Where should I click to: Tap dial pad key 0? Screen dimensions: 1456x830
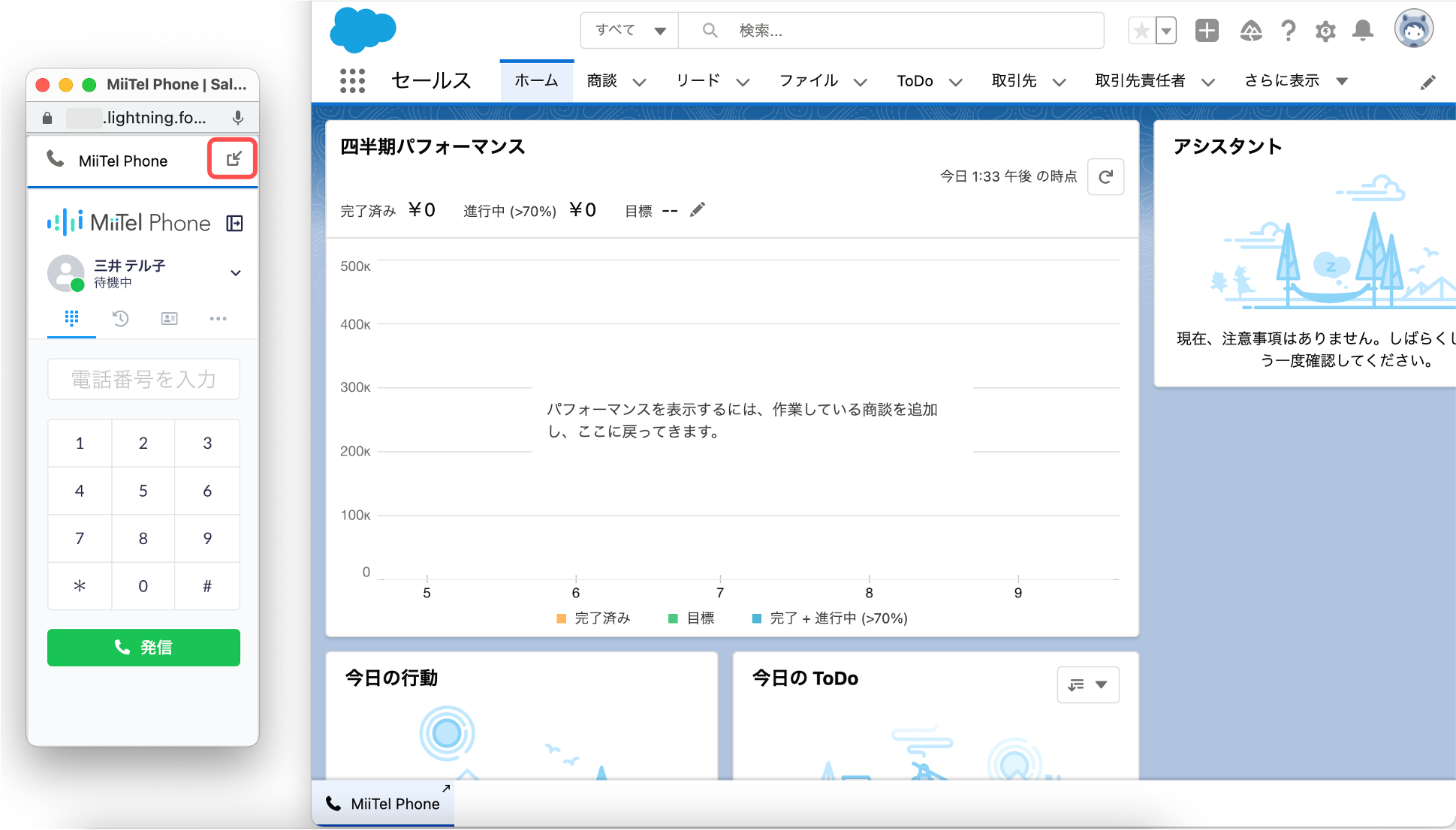(x=143, y=587)
